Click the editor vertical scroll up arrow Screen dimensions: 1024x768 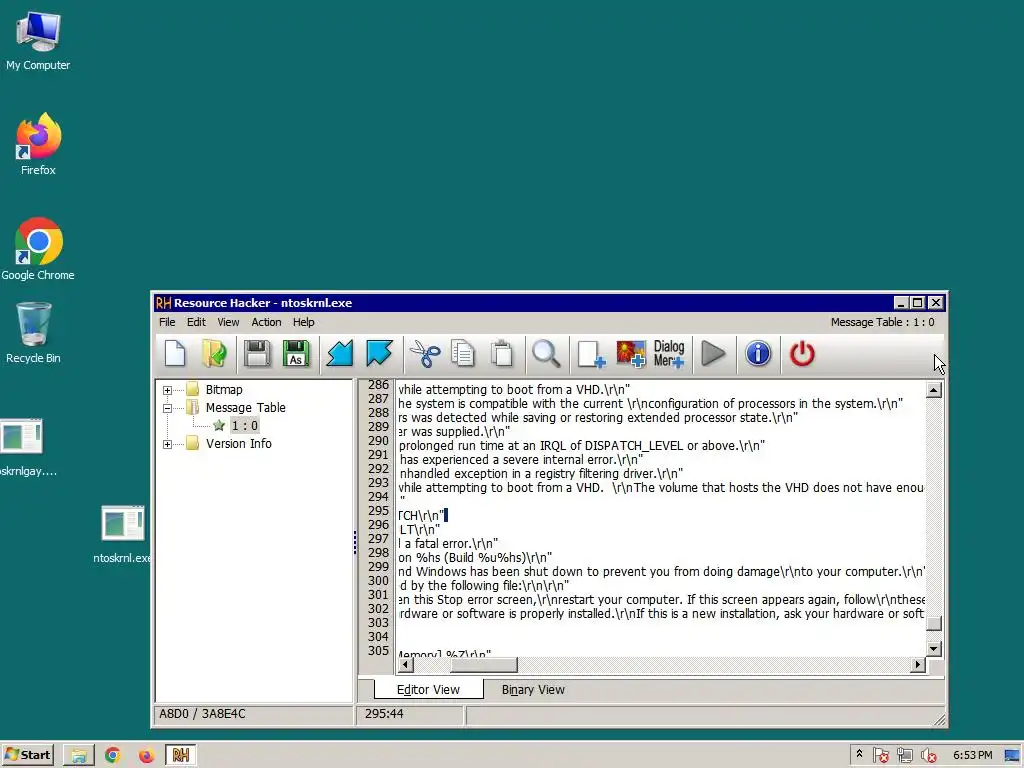934,390
